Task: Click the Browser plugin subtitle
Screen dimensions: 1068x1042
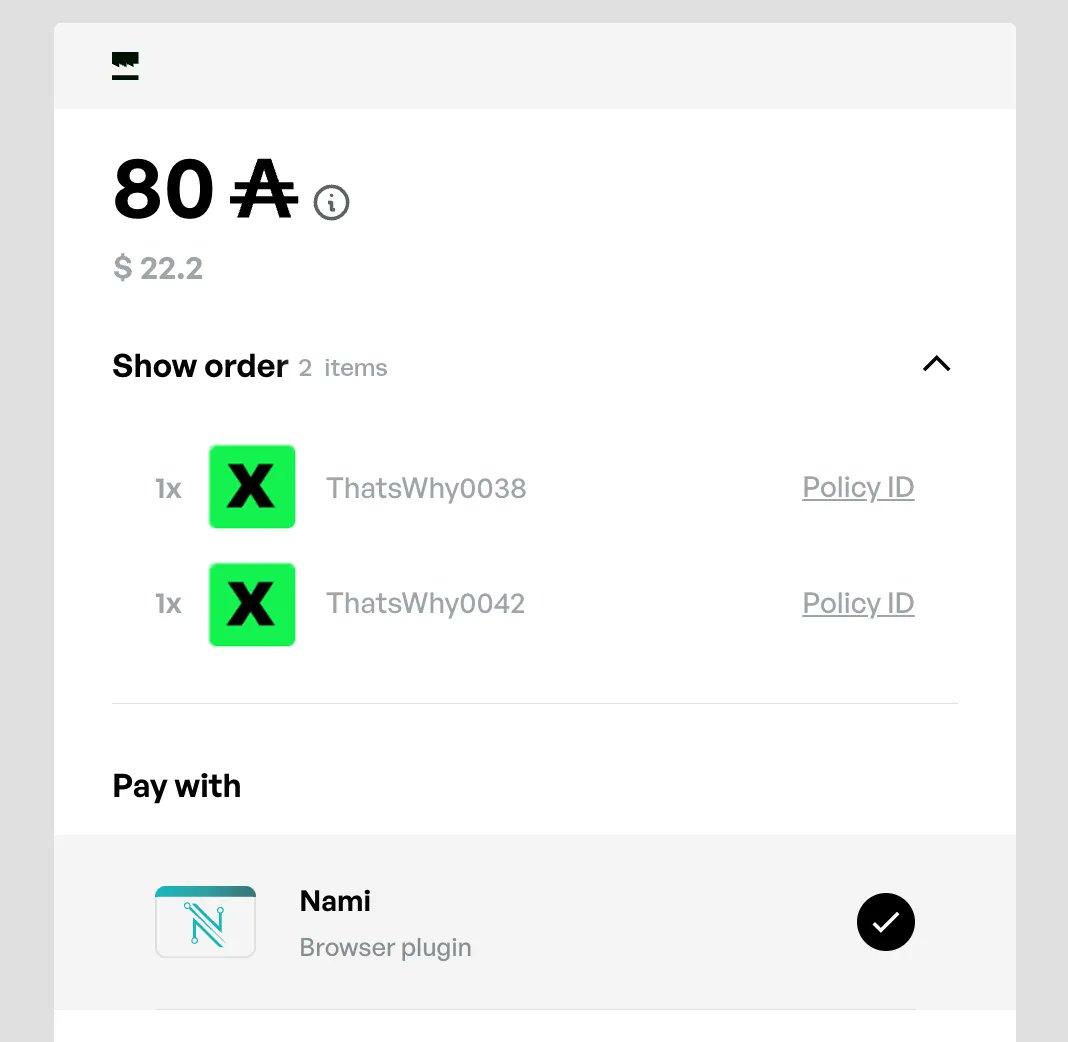Action: coord(386,948)
